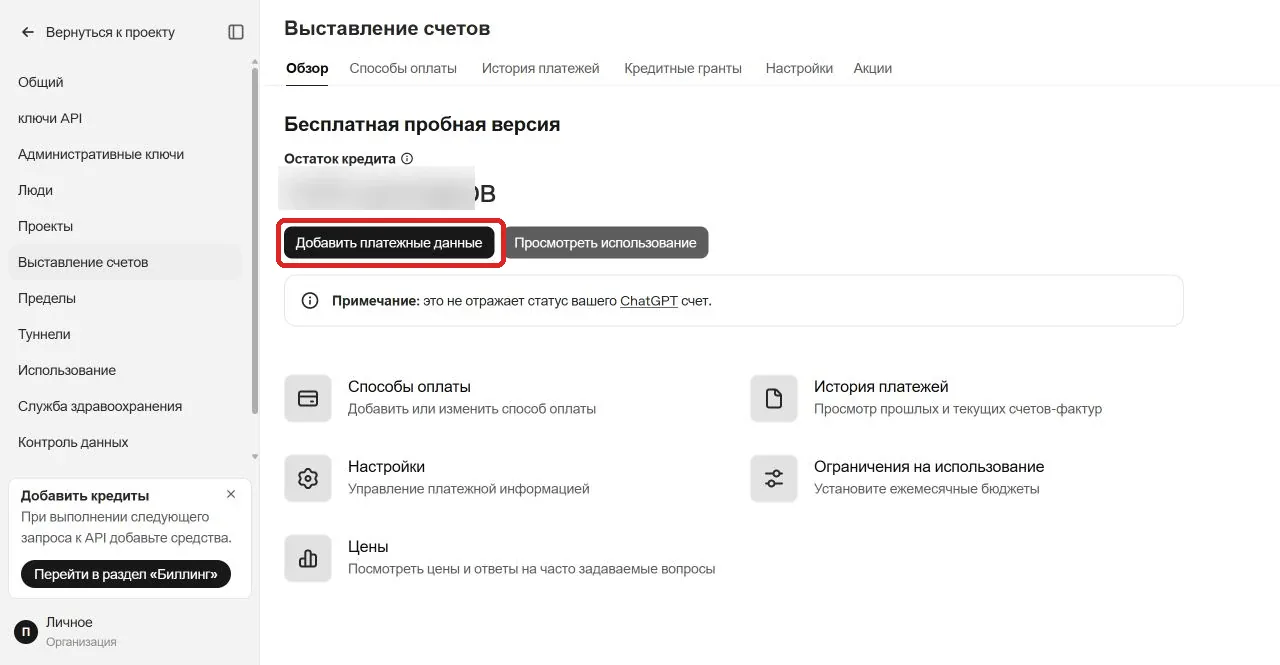Click the sliders icon for Ограничения на использование

tap(774, 478)
